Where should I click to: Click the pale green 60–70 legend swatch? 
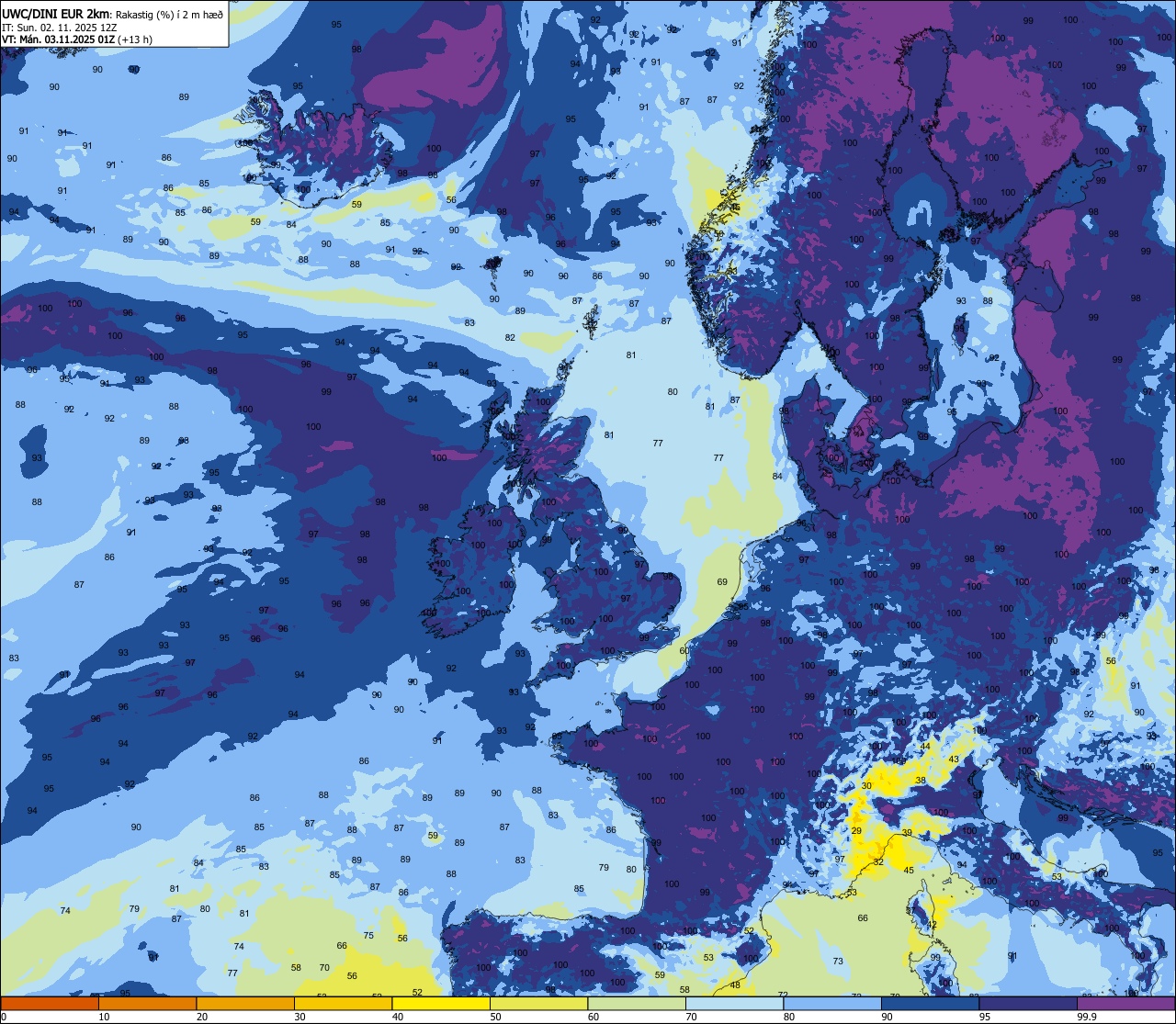[637, 1004]
